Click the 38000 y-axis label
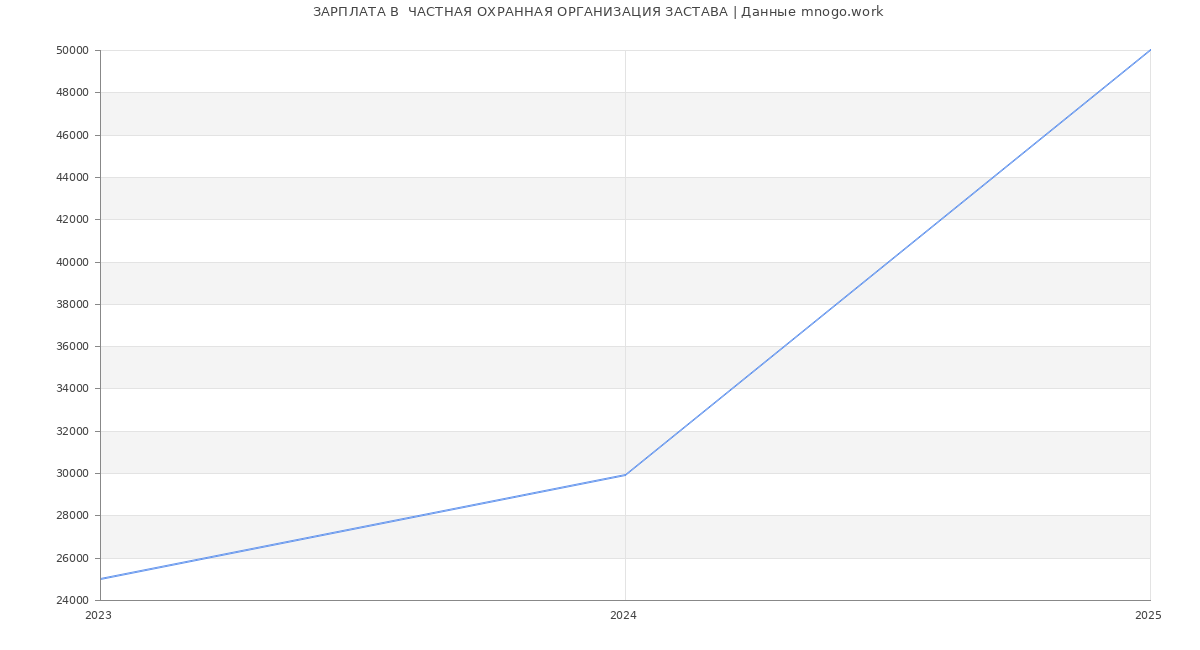This screenshot has width=1200, height=650. [73, 304]
